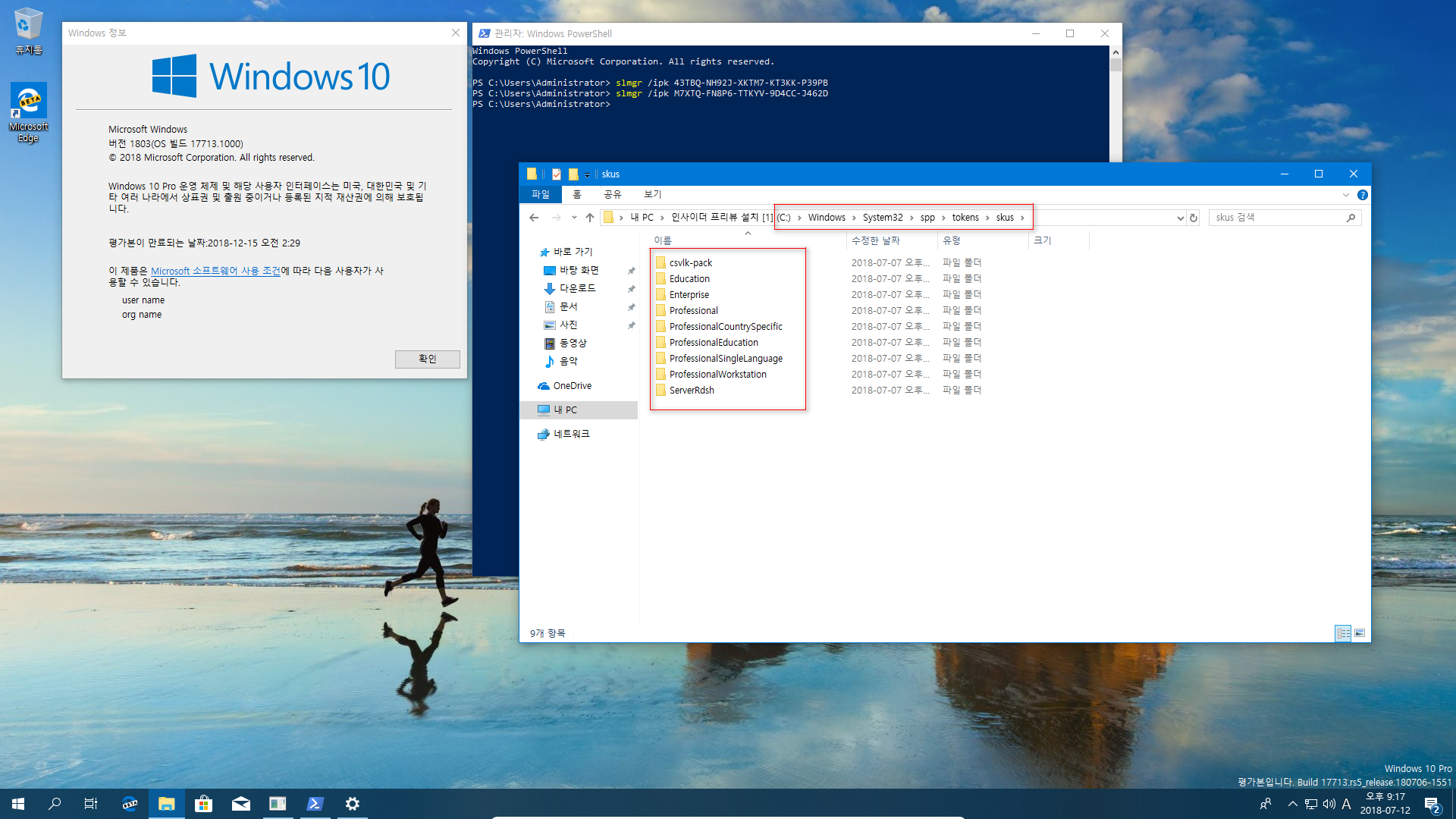
Task: Switch to details view layout icon
Action: 1343,633
